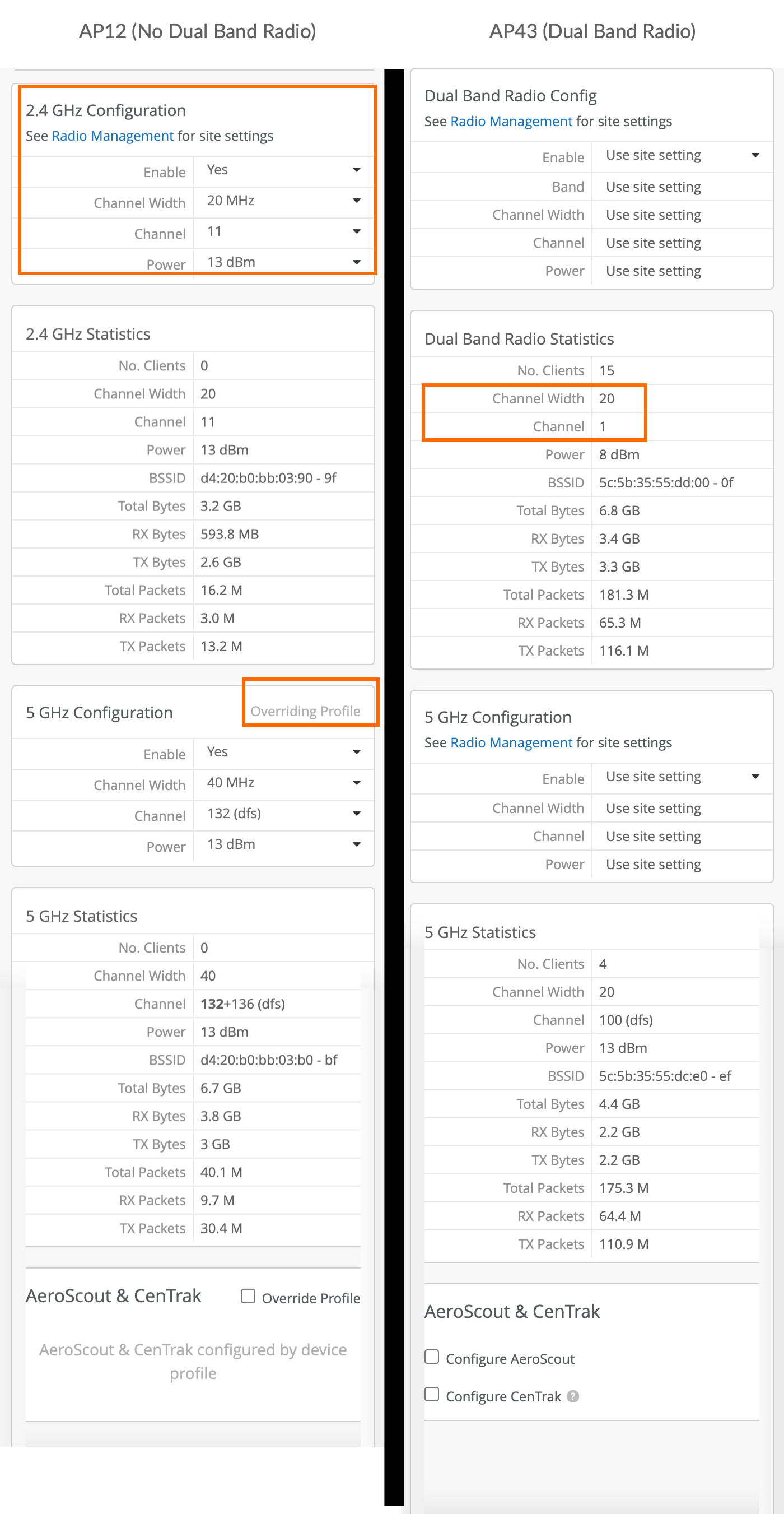Open the 2.4 GHz Power 13 dBm dropdown
The width and height of the screenshot is (784, 1514).
point(283,262)
